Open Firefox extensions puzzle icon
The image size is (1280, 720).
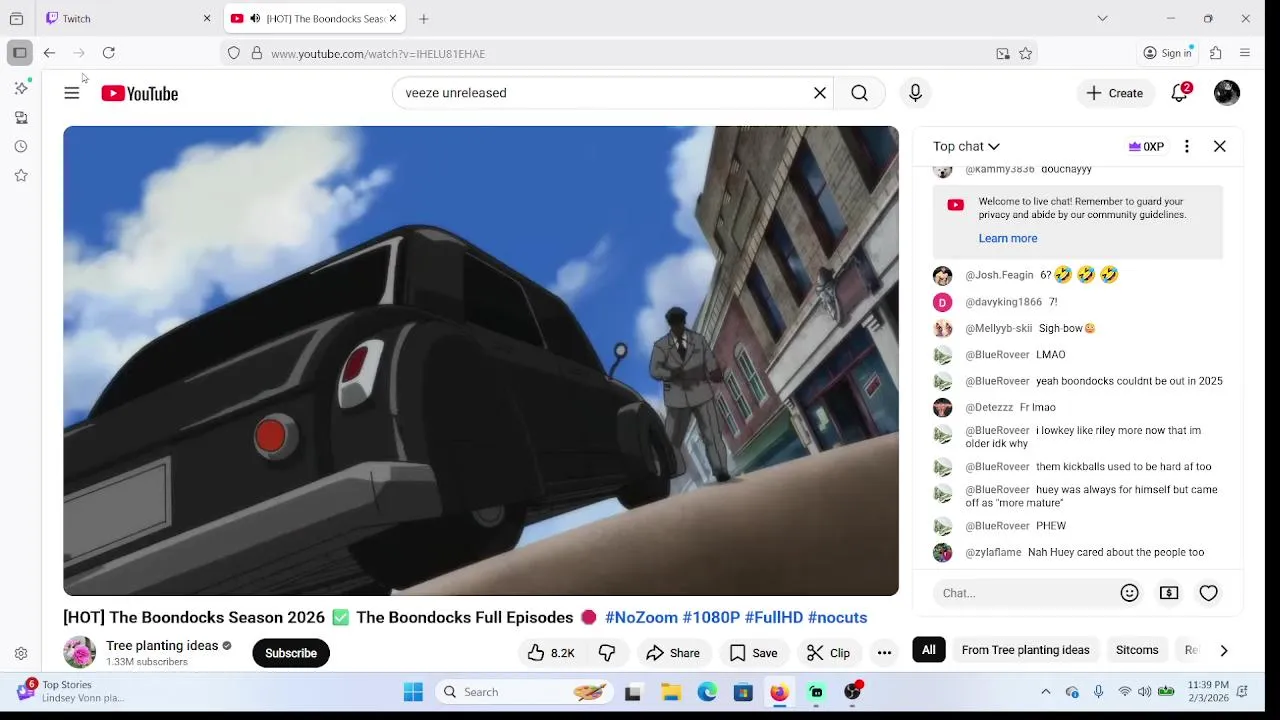(1216, 53)
